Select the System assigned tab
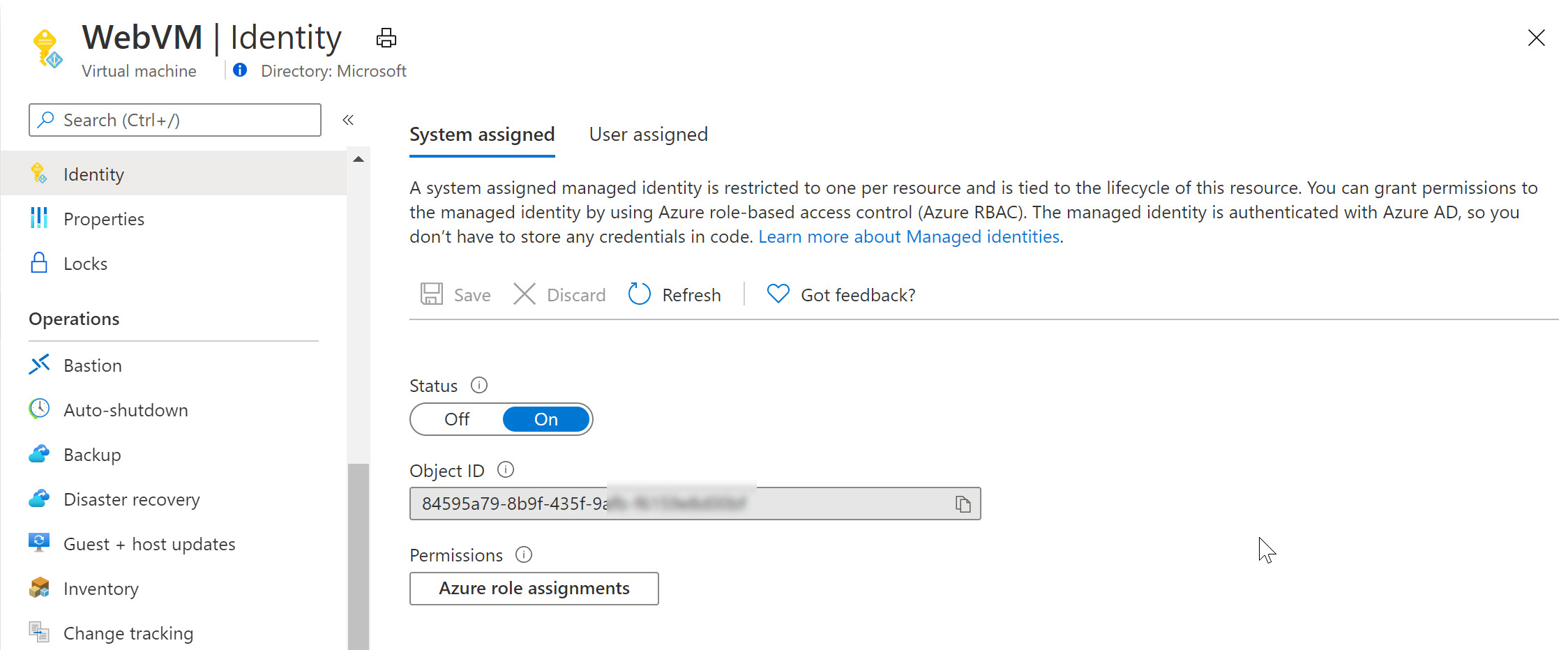1568x650 pixels. (482, 134)
